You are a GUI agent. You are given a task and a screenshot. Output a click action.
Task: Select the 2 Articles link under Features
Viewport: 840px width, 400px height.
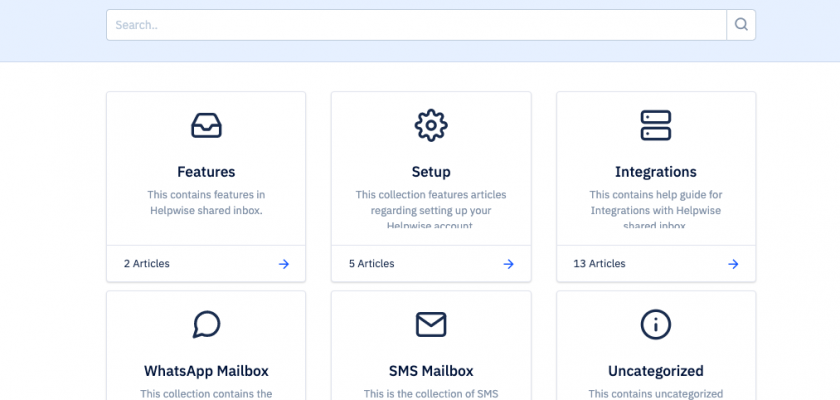pos(147,264)
